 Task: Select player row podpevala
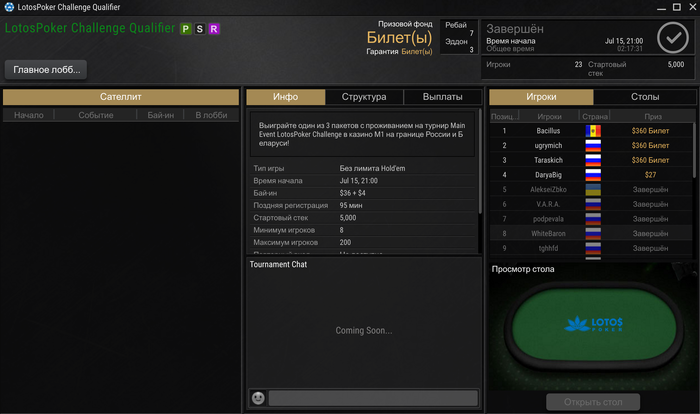pyautogui.click(x=591, y=219)
